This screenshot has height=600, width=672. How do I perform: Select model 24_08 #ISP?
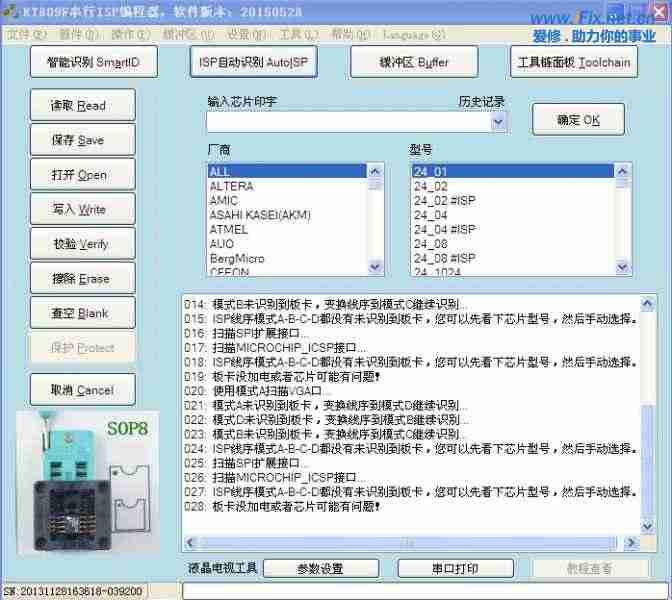pyautogui.click(x=513, y=258)
